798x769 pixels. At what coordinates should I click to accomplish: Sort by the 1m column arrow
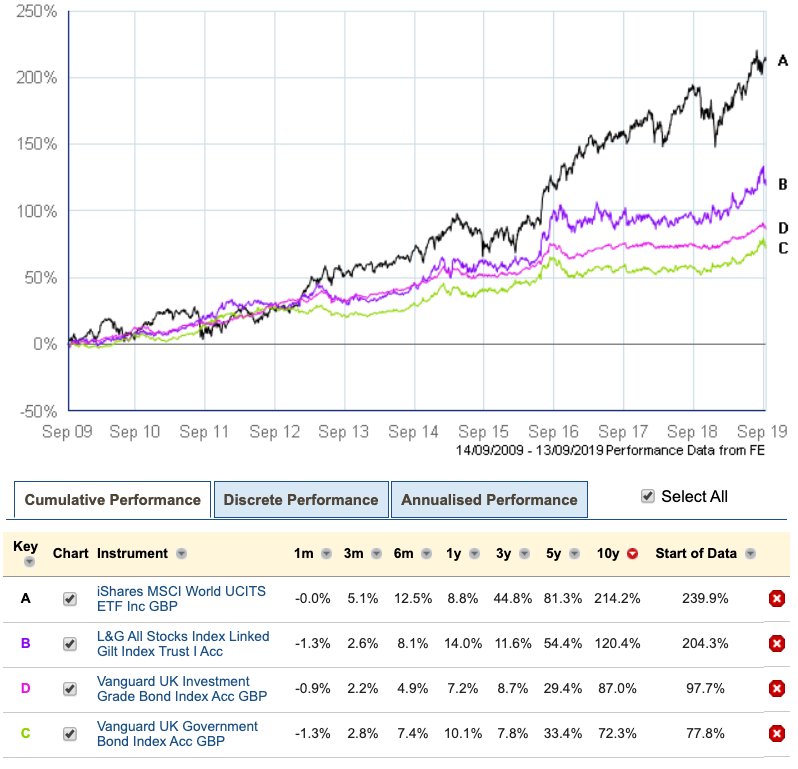click(x=324, y=554)
